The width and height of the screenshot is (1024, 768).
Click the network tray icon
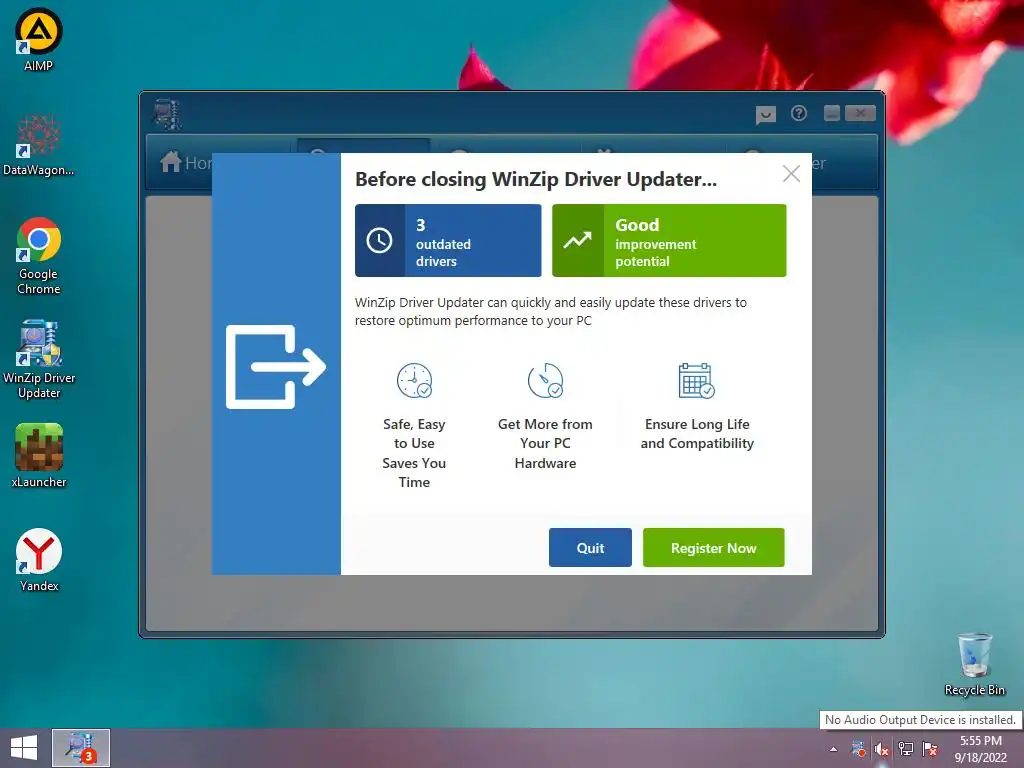tap(906, 749)
